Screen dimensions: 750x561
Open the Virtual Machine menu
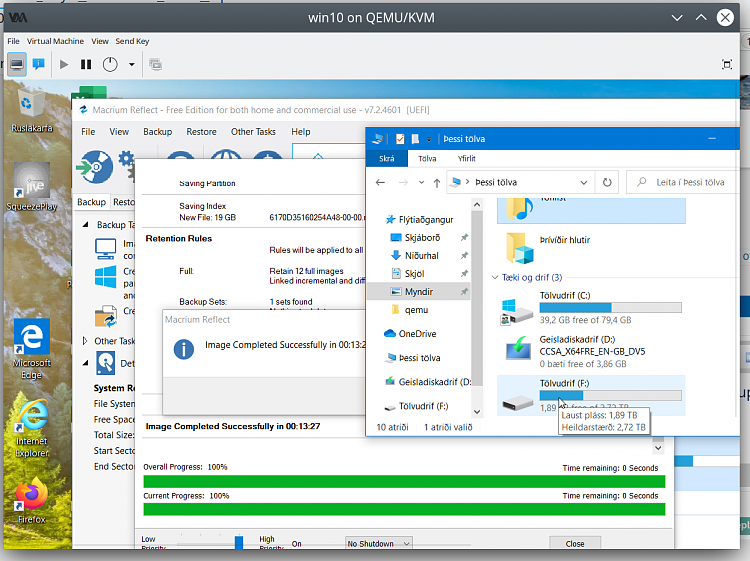pyautogui.click(x=55, y=41)
